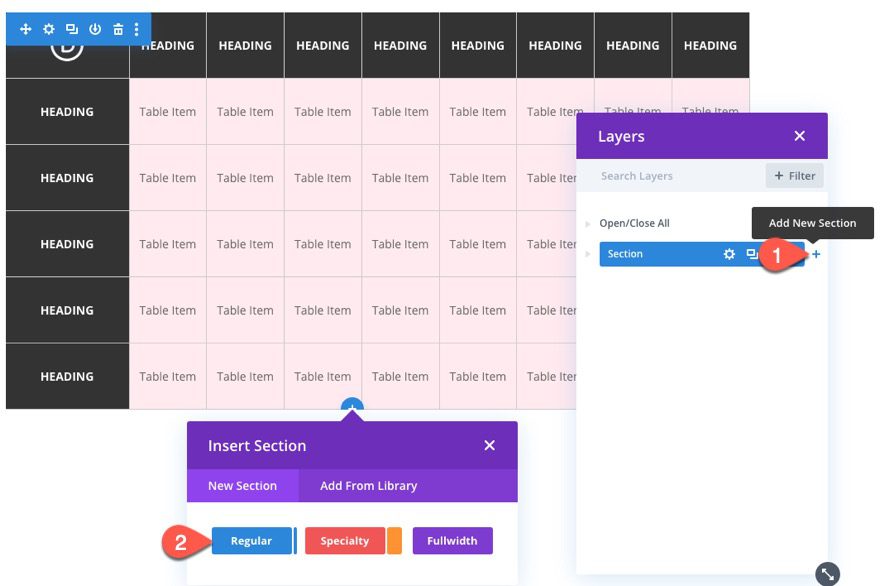Add a new section with the plus icon
880x586 pixels.
[x=816, y=254]
